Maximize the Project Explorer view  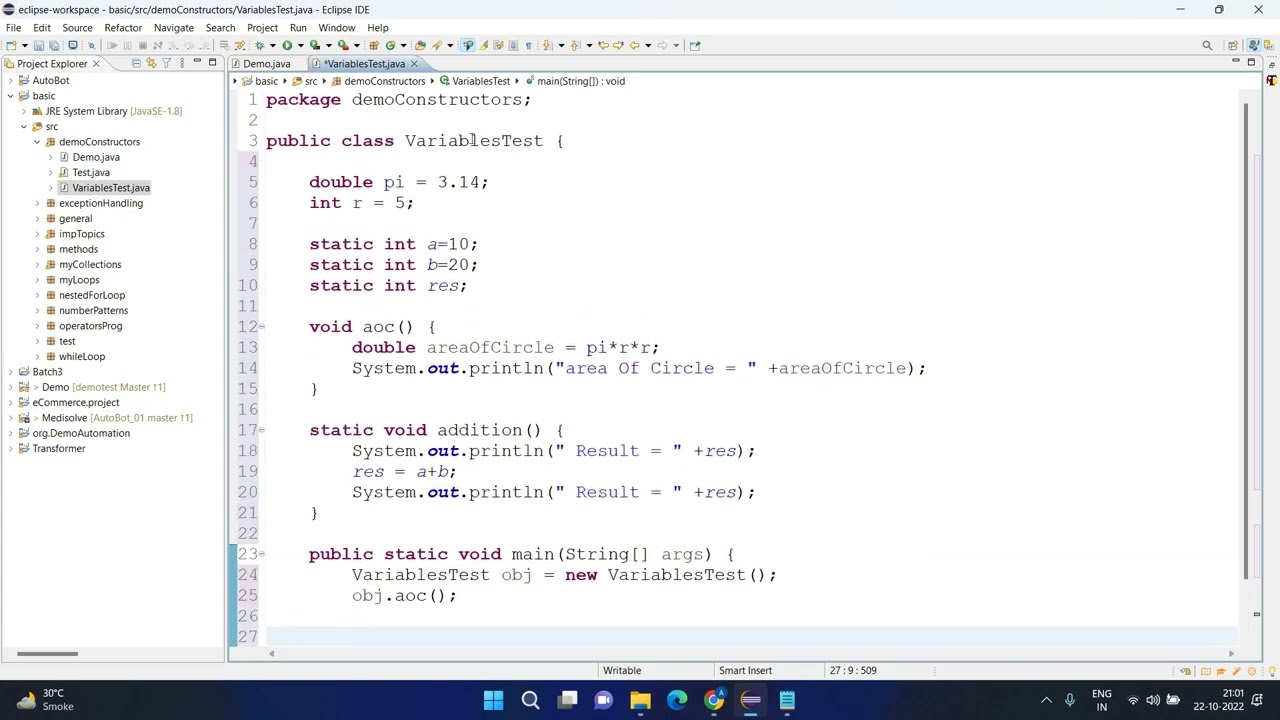[x=212, y=62]
